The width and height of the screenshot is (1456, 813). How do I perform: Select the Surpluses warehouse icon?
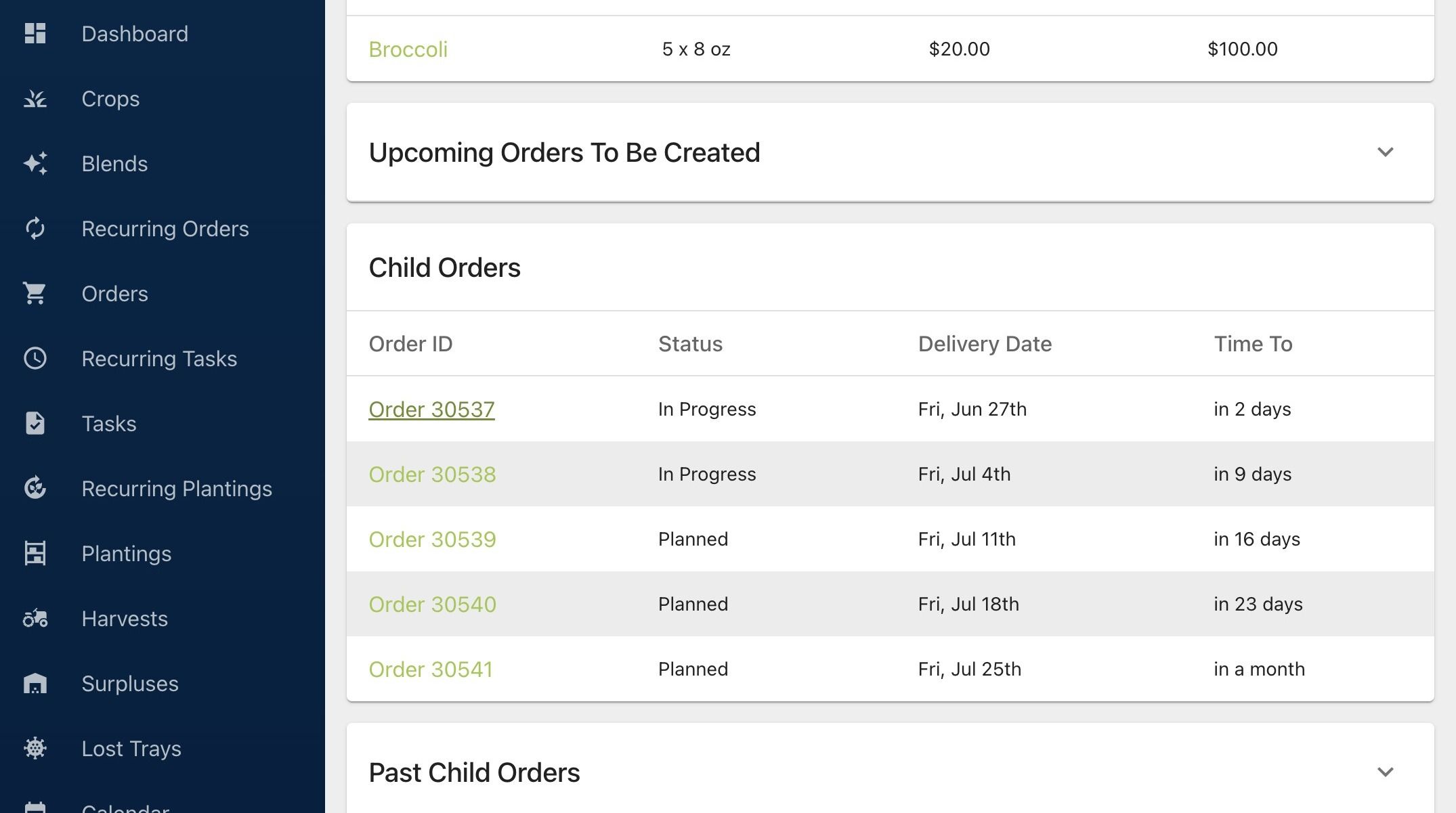tap(35, 683)
